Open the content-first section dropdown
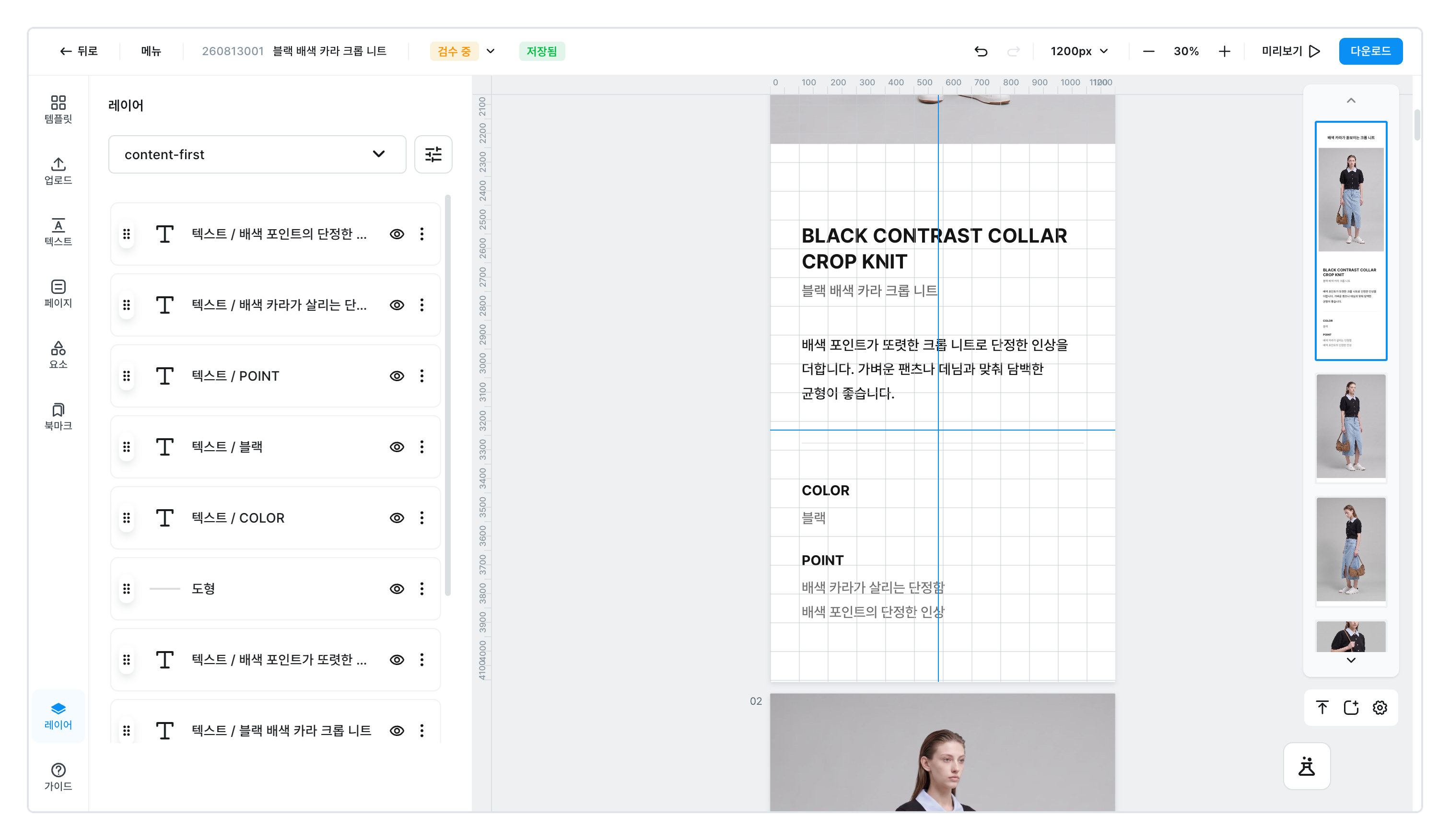The height and width of the screenshot is (840, 1450). (x=257, y=154)
